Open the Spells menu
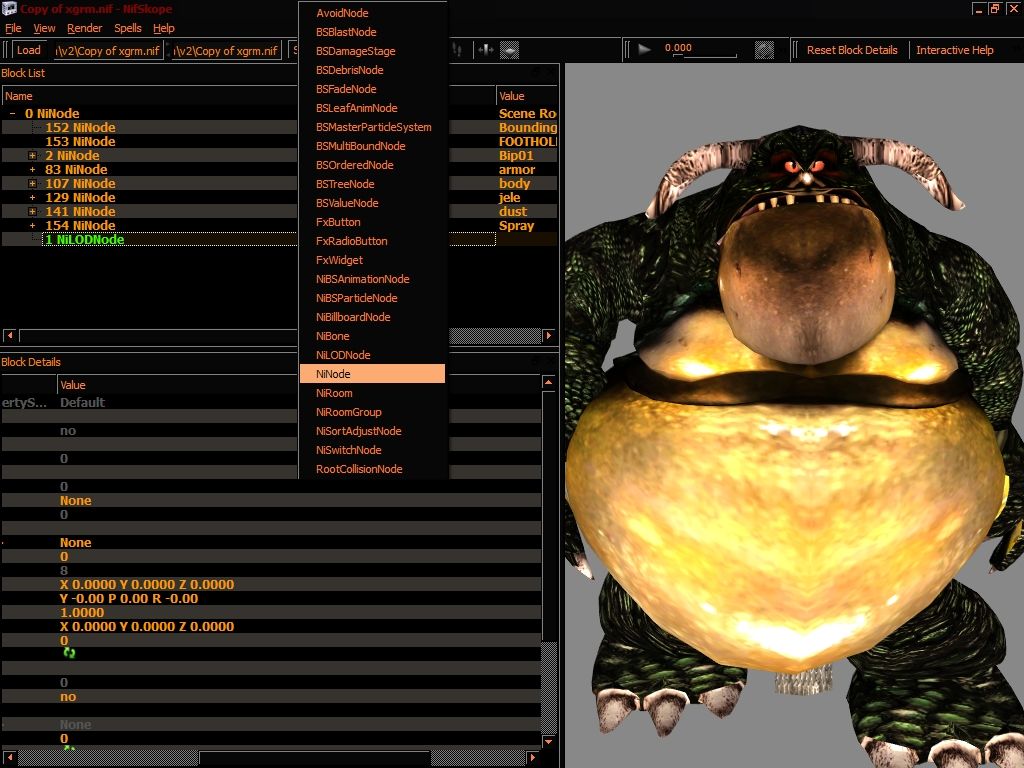Screen dimensions: 1024x768 click(x=127, y=28)
